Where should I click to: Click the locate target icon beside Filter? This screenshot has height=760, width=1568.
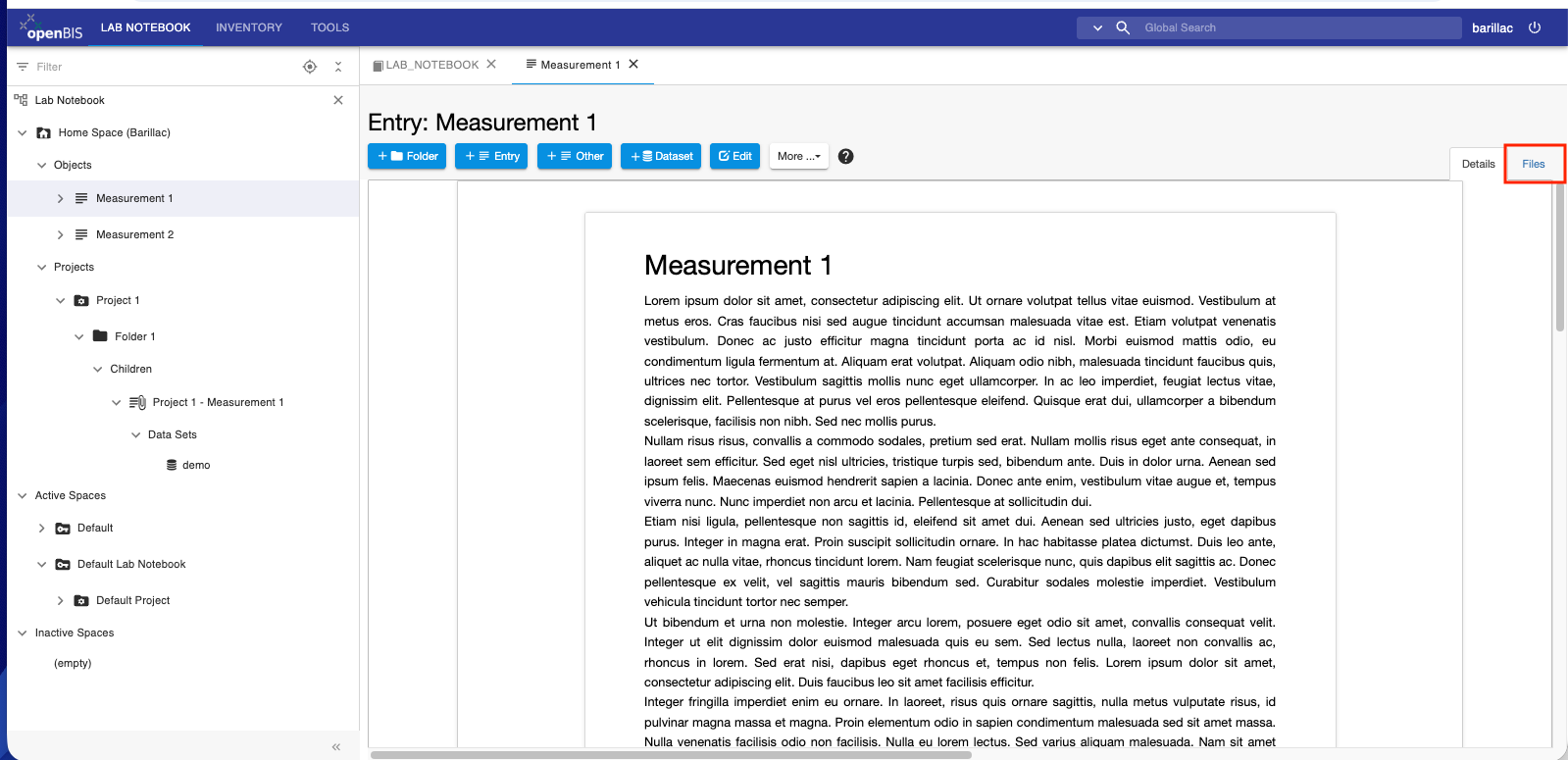(310, 67)
